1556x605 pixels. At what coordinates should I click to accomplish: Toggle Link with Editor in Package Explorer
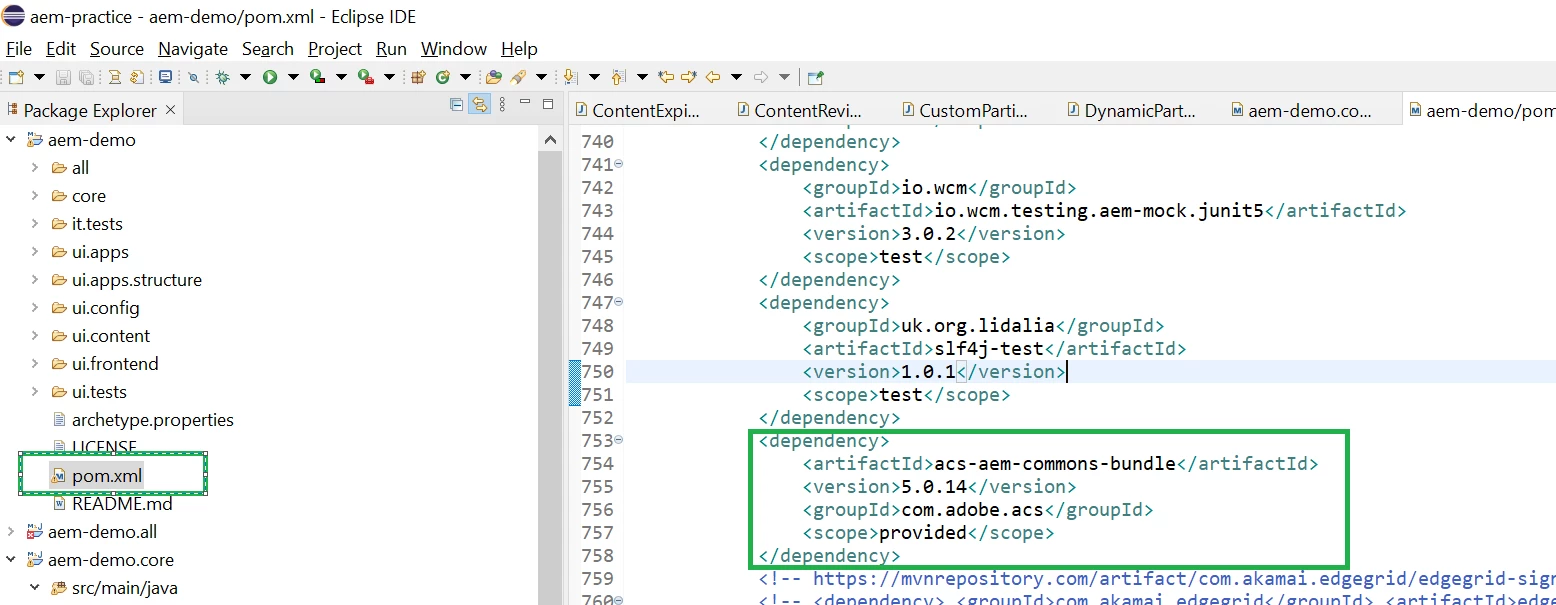479,104
